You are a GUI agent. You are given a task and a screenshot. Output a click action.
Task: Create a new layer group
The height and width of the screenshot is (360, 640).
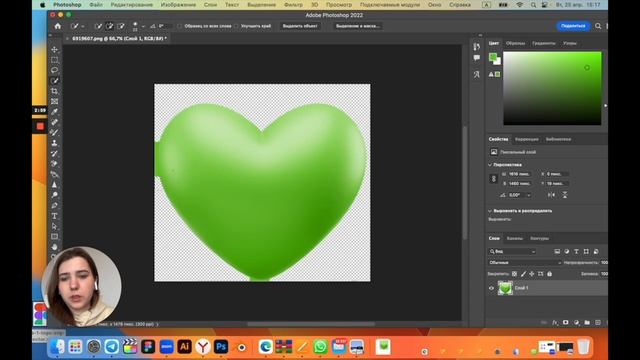[587, 322]
